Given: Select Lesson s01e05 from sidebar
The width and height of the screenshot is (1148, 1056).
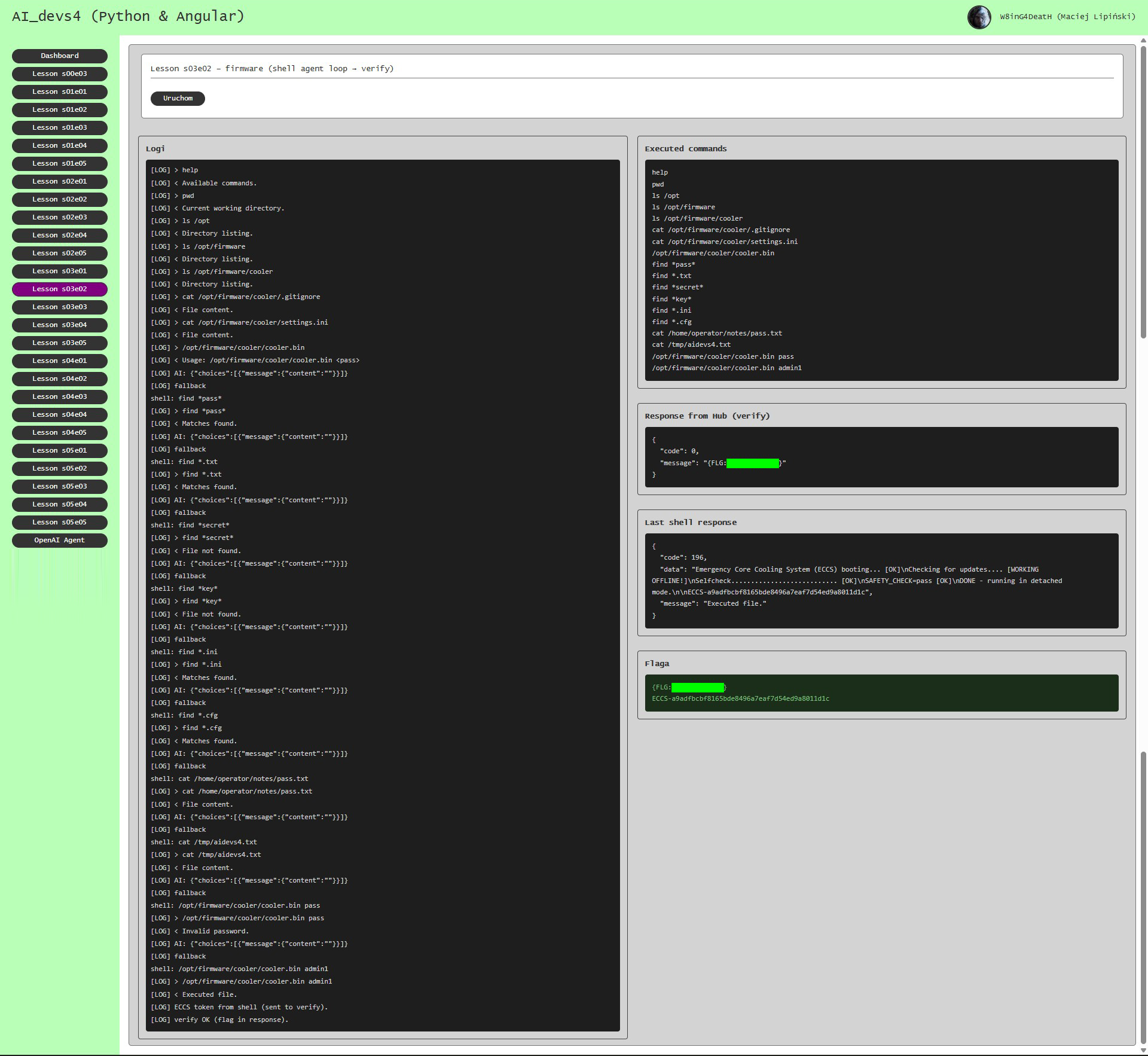Looking at the screenshot, I should [x=60, y=163].
